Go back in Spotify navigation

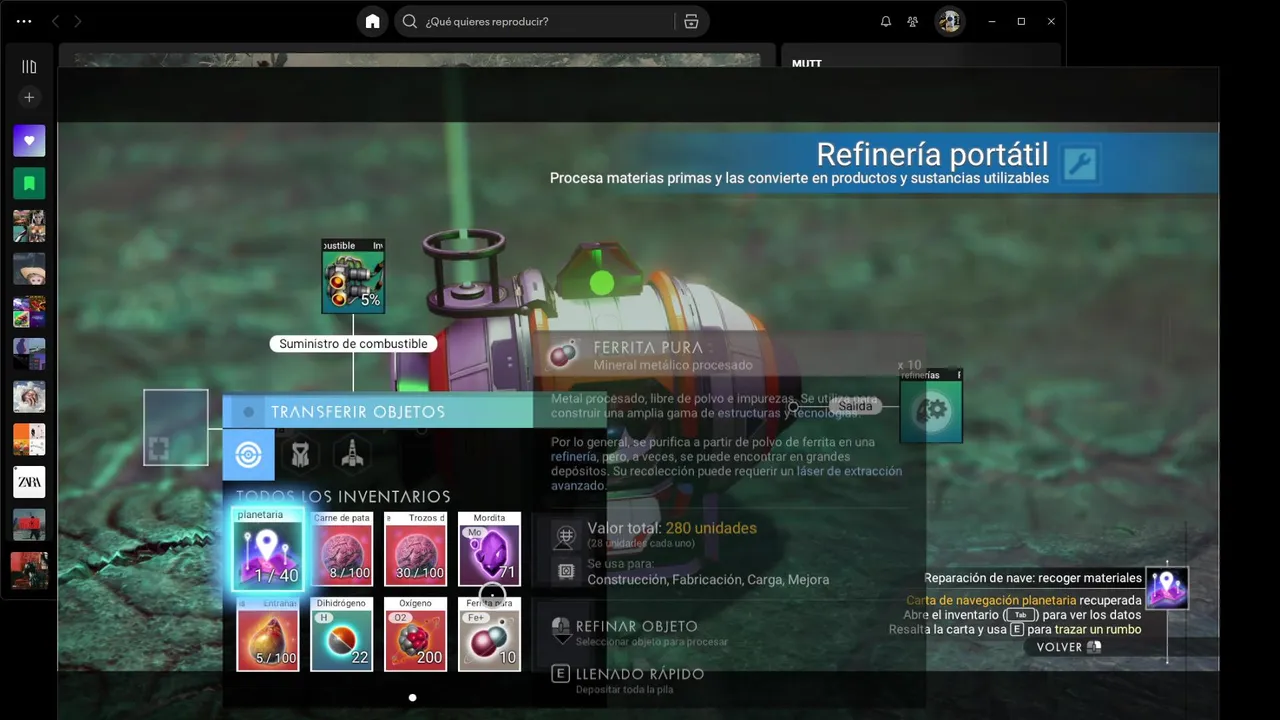pos(55,21)
